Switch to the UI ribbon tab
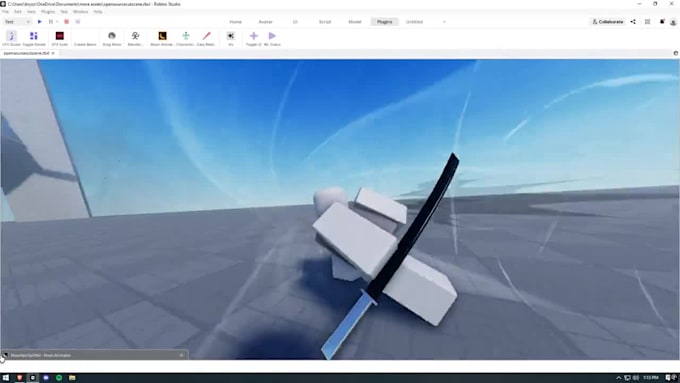 coord(295,22)
